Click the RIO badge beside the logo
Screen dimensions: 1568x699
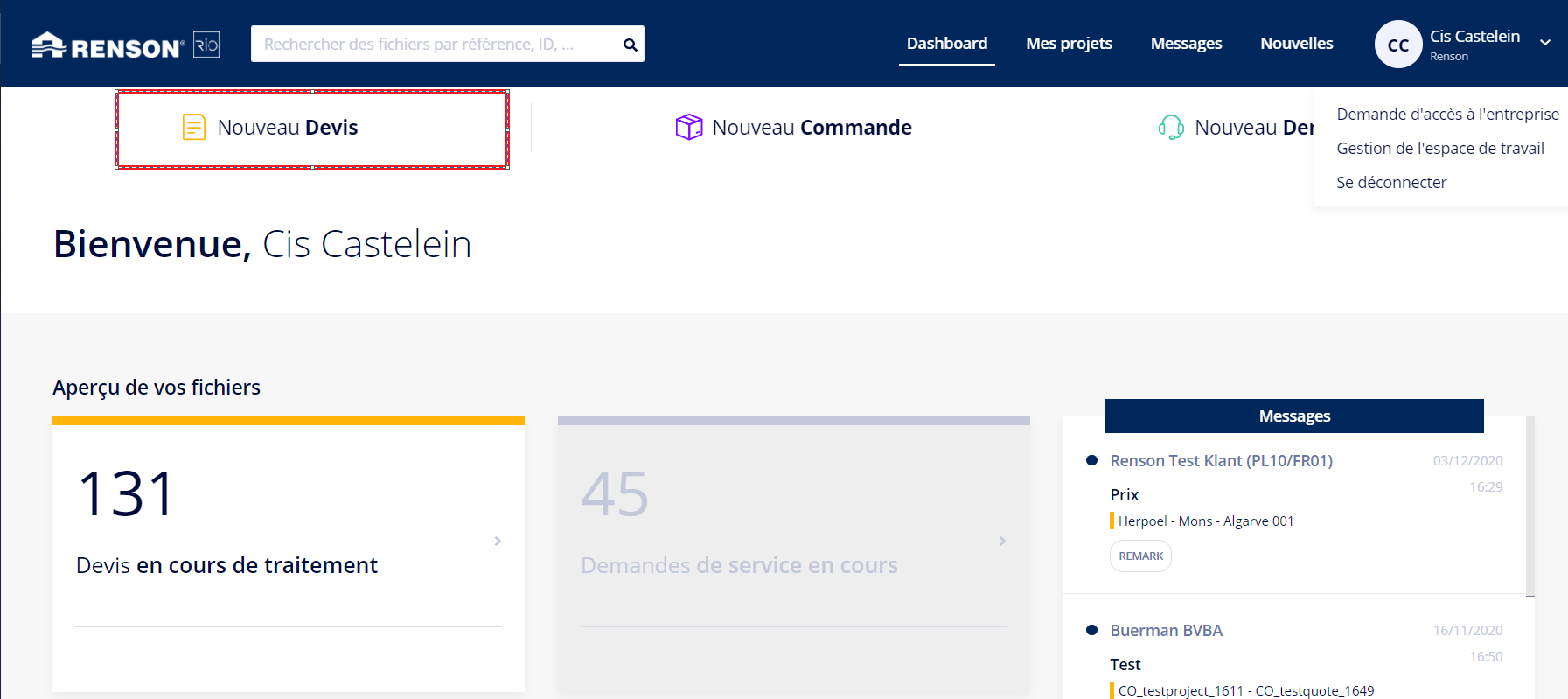206,45
